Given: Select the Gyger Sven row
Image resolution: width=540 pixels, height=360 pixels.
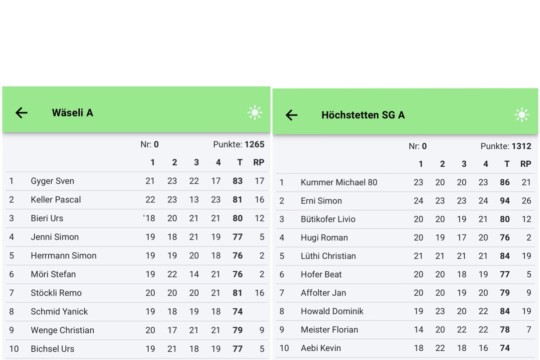Looking at the screenshot, I should point(136,181).
